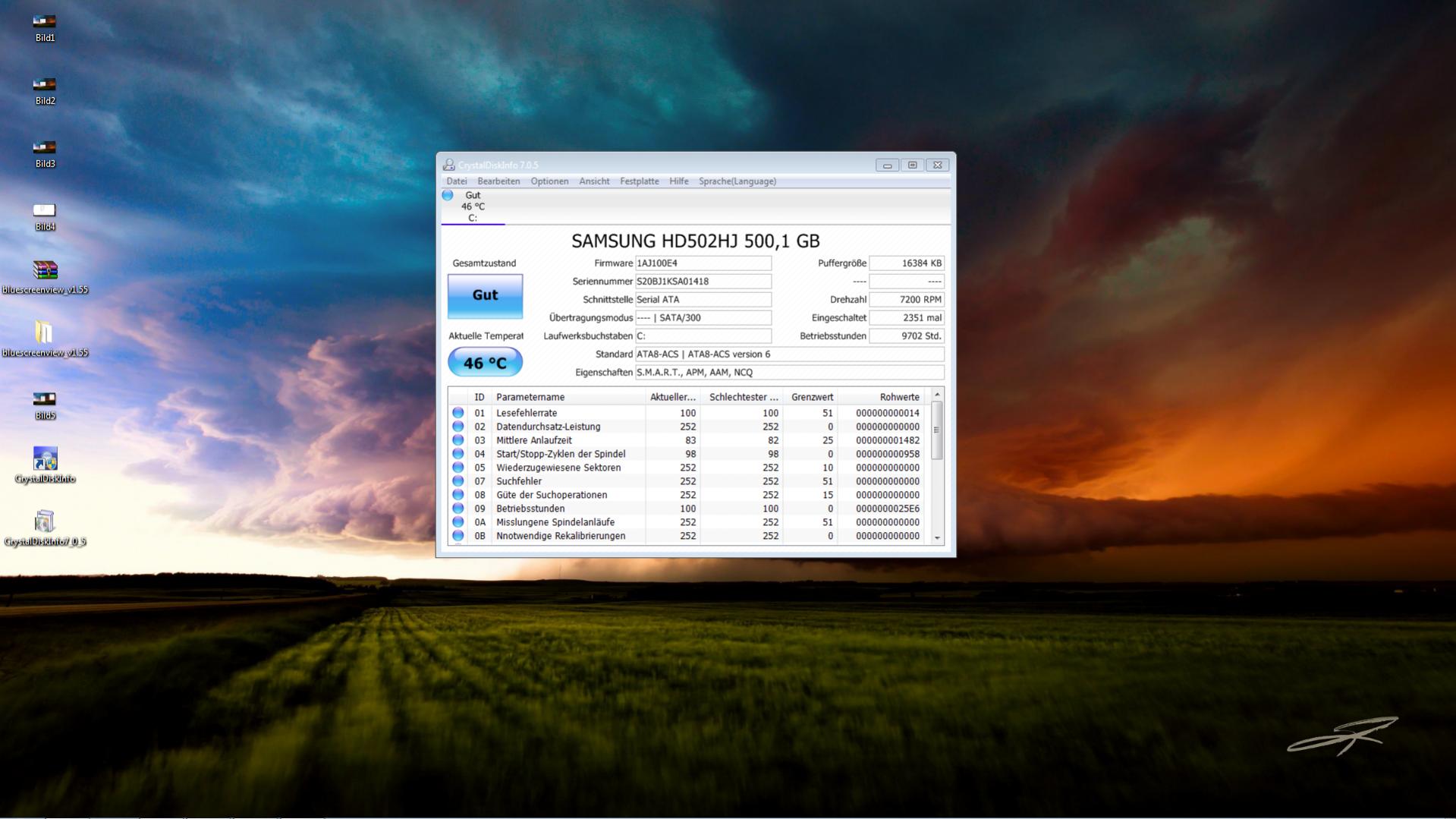Screen dimensions: 1456x819
Task: Click status circle for Wiederzugewiesene Sektoren
Action: 458,468
